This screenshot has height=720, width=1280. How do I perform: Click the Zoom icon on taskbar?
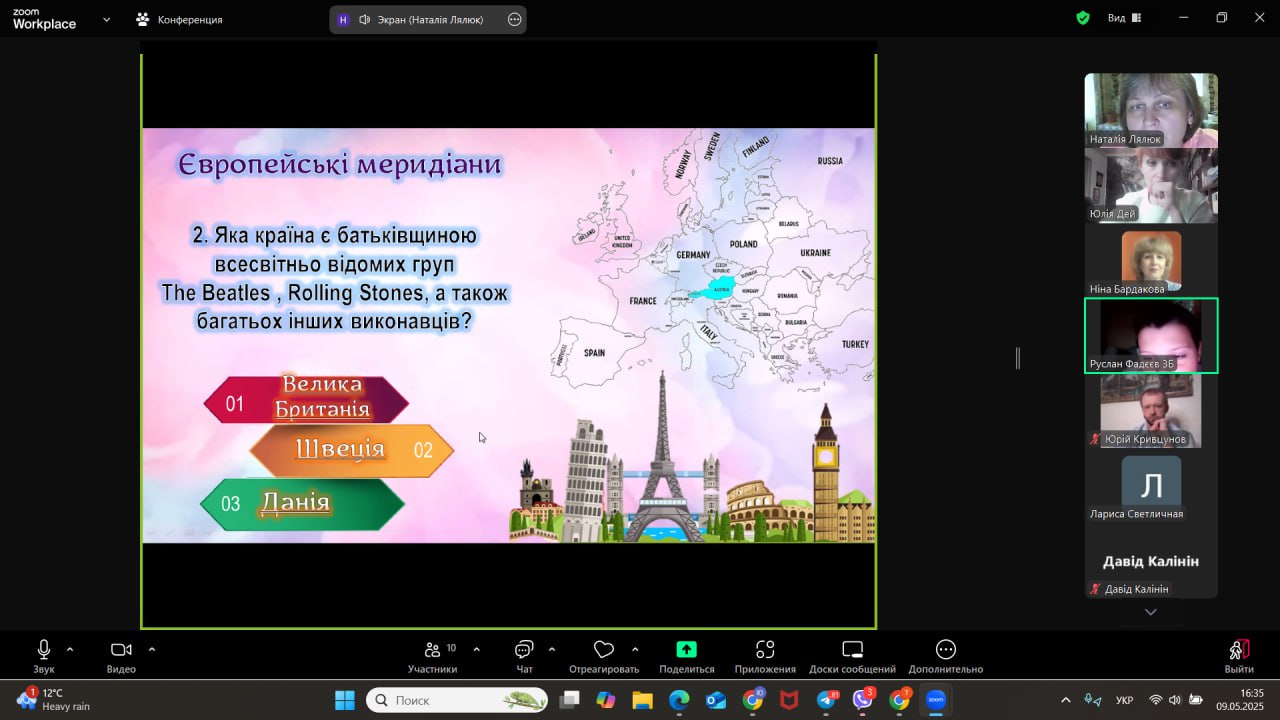tap(936, 700)
